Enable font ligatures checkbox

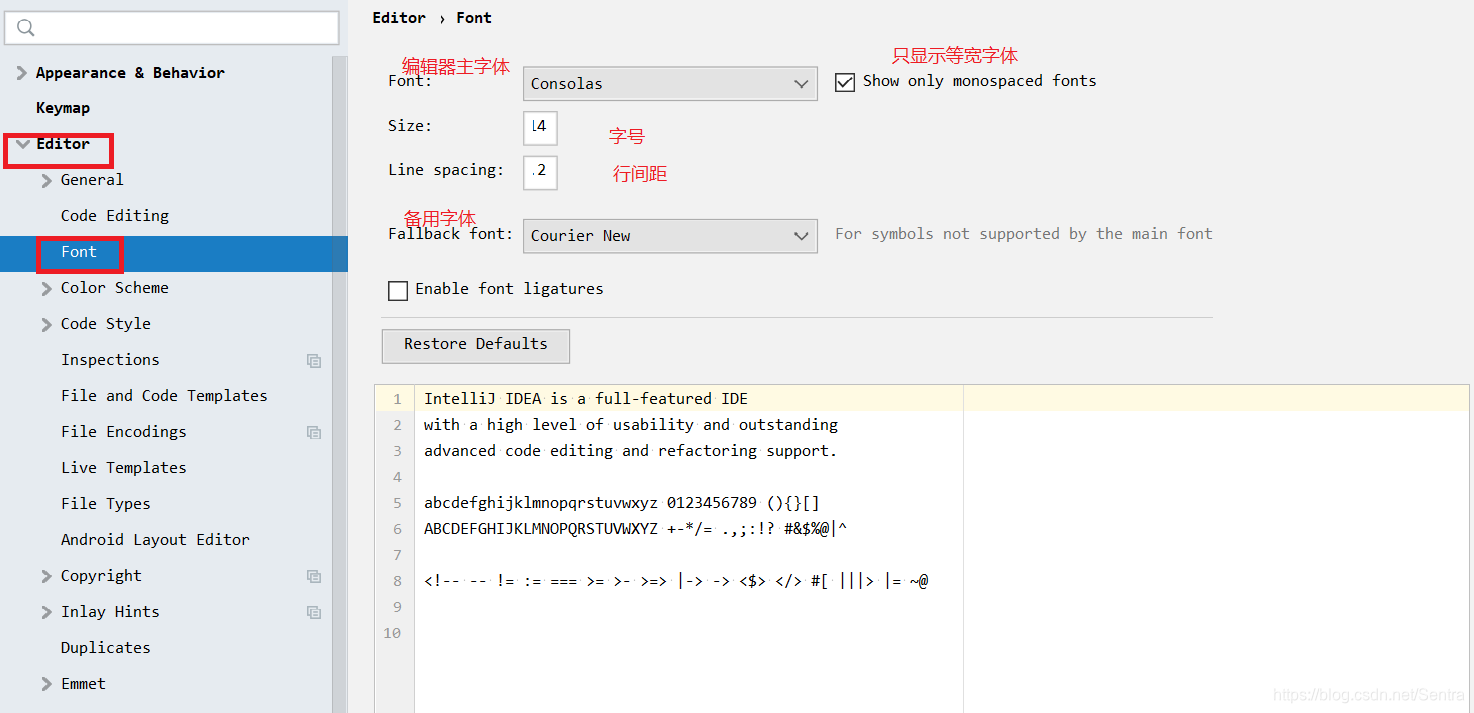coord(398,290)
